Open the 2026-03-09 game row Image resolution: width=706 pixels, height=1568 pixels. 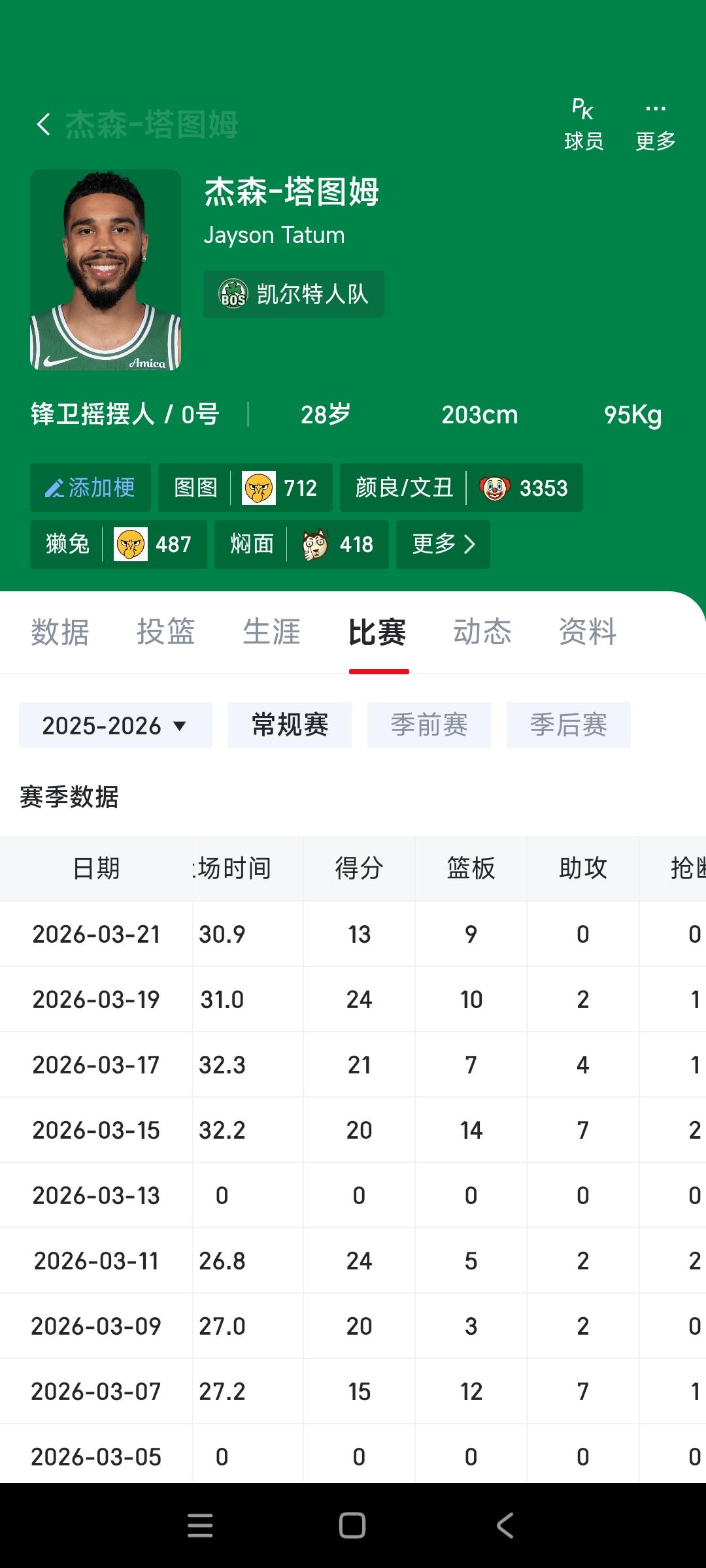coord(353,1326)
